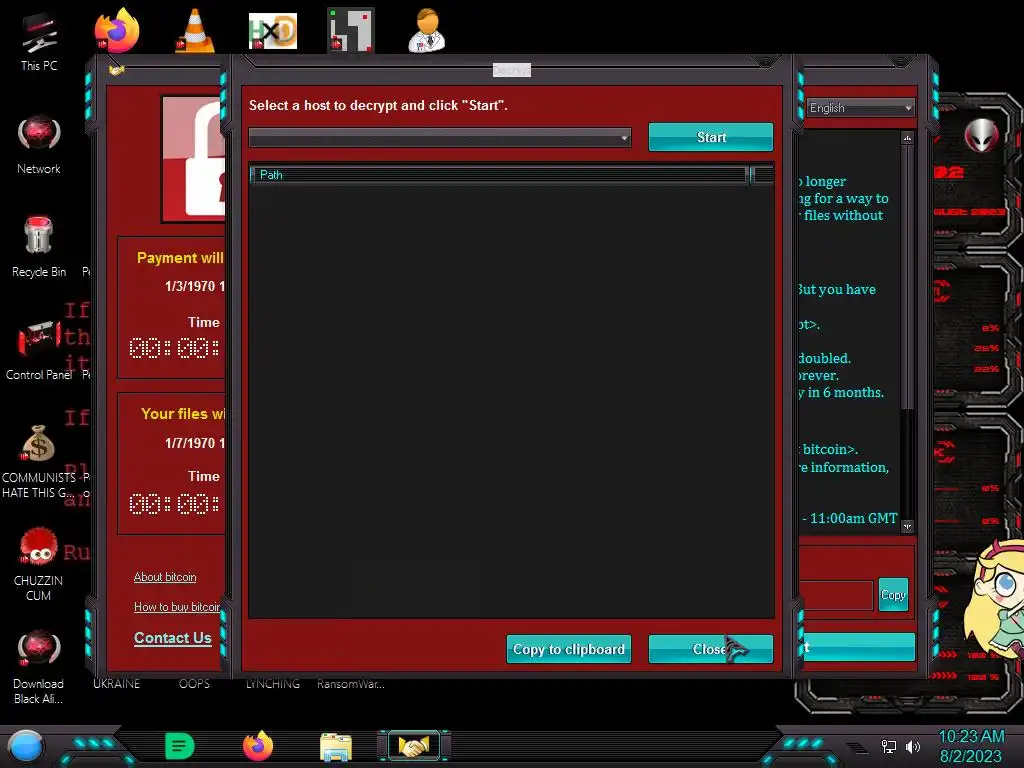Open the CHUZZIN CUM desktop icon

point(39,564)
